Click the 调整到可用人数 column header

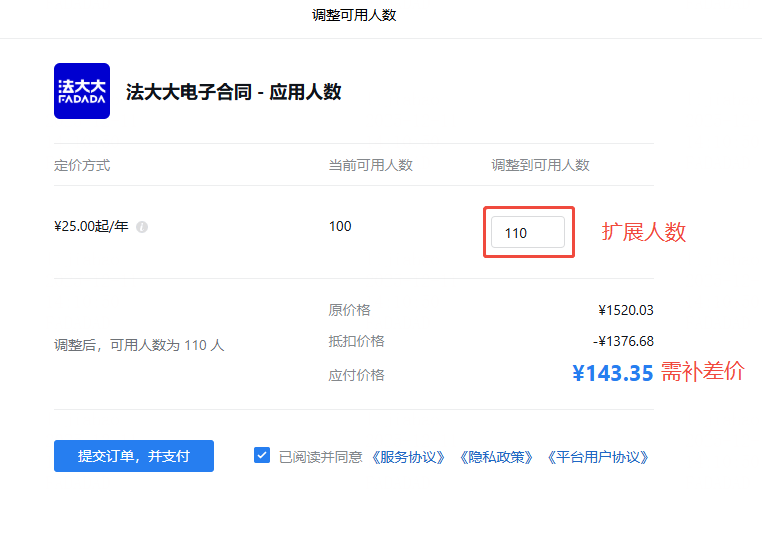point(540,165)
